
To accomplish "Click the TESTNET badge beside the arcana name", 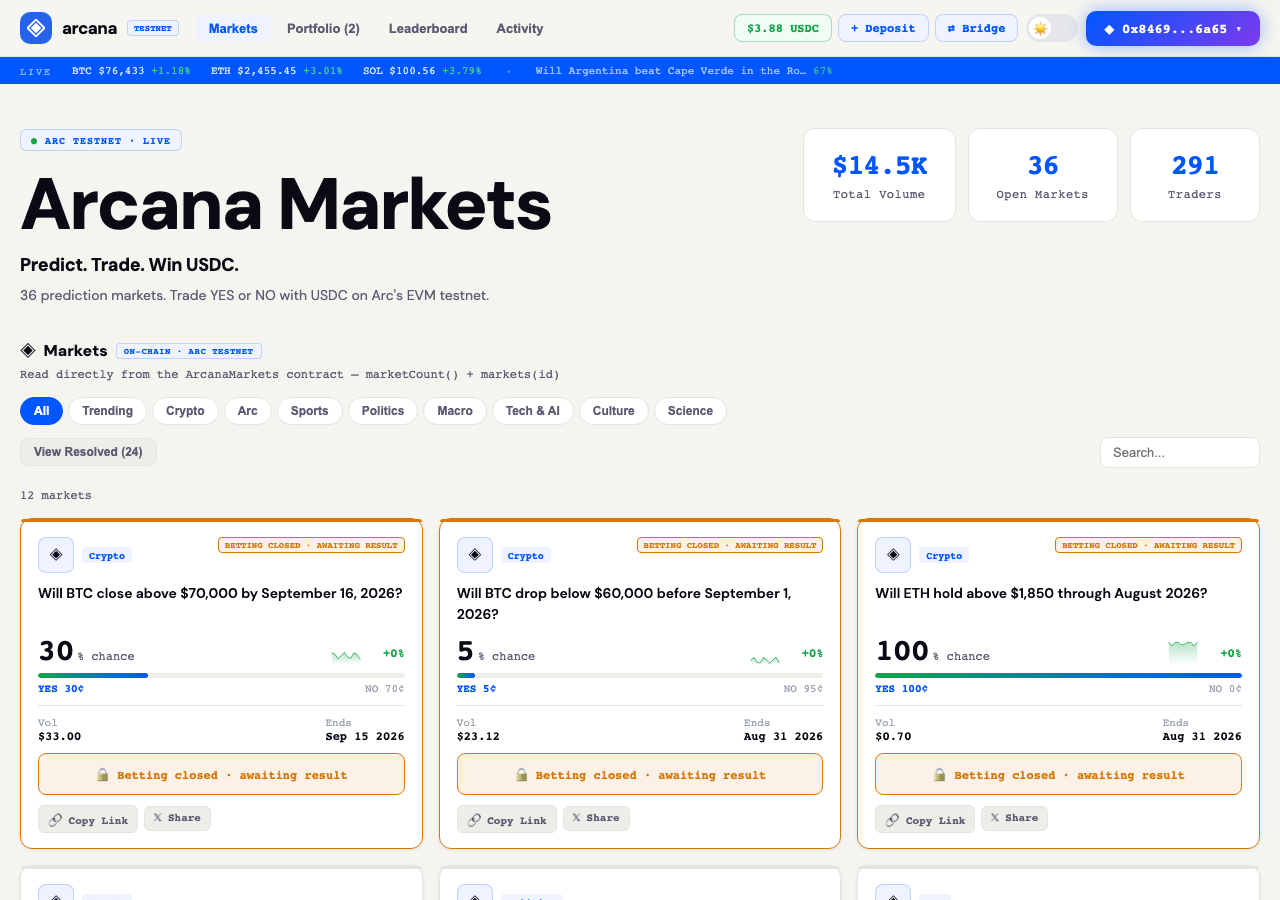I will click(x=153, y=28).
